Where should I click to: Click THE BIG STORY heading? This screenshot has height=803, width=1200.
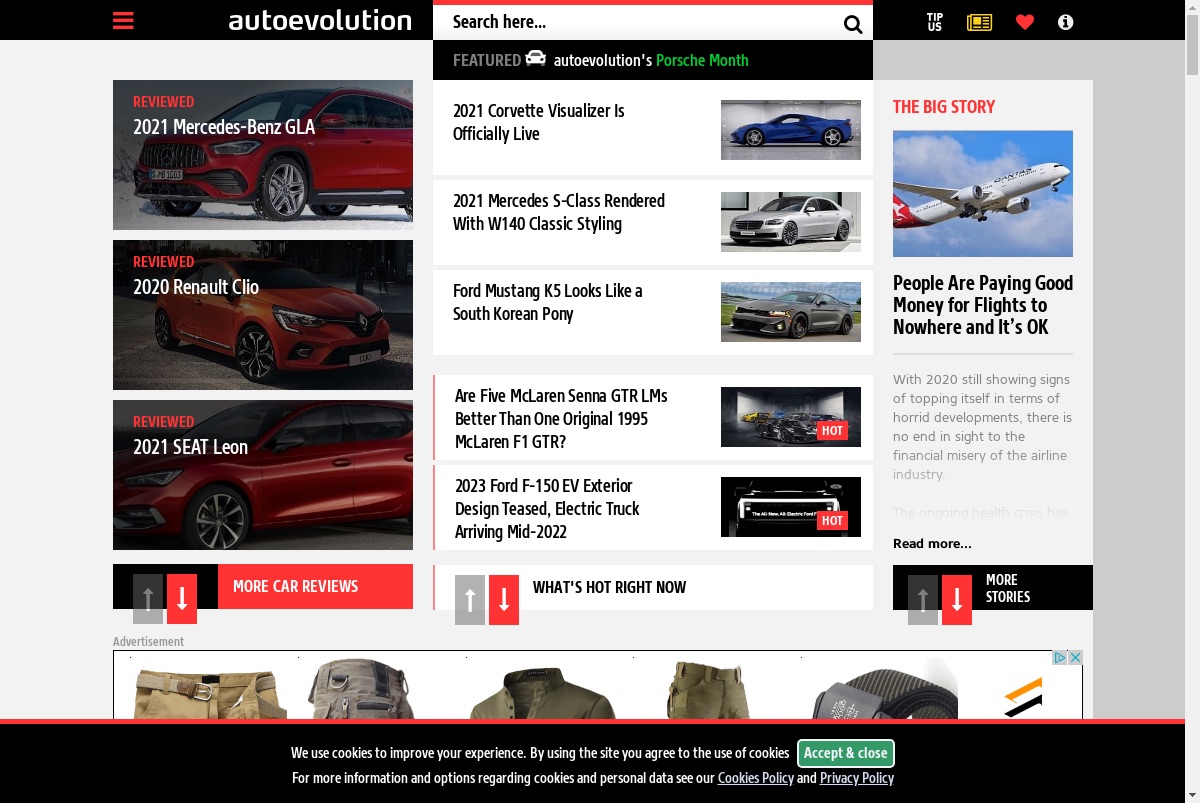[x=944, y=106]
